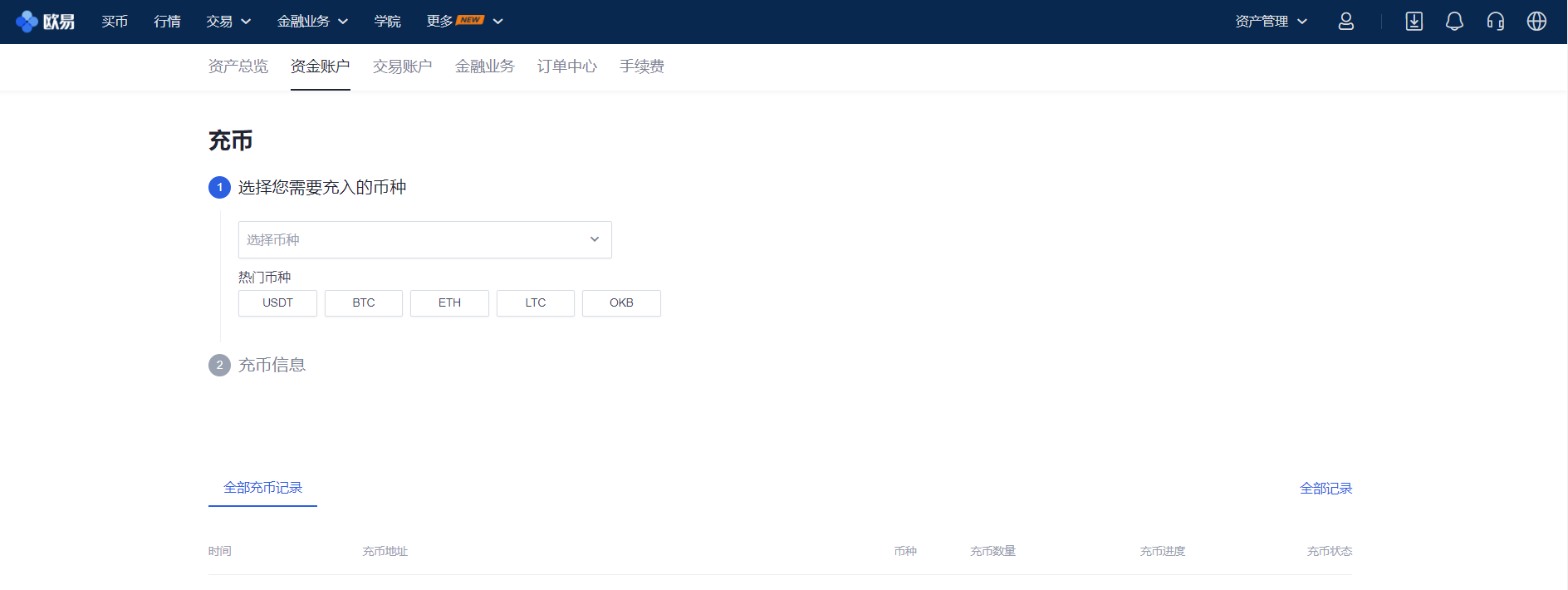This screenshot has width=1568, height=590.
Task: Click the 充币信息 step heading
Action: (x=272, y=365)
